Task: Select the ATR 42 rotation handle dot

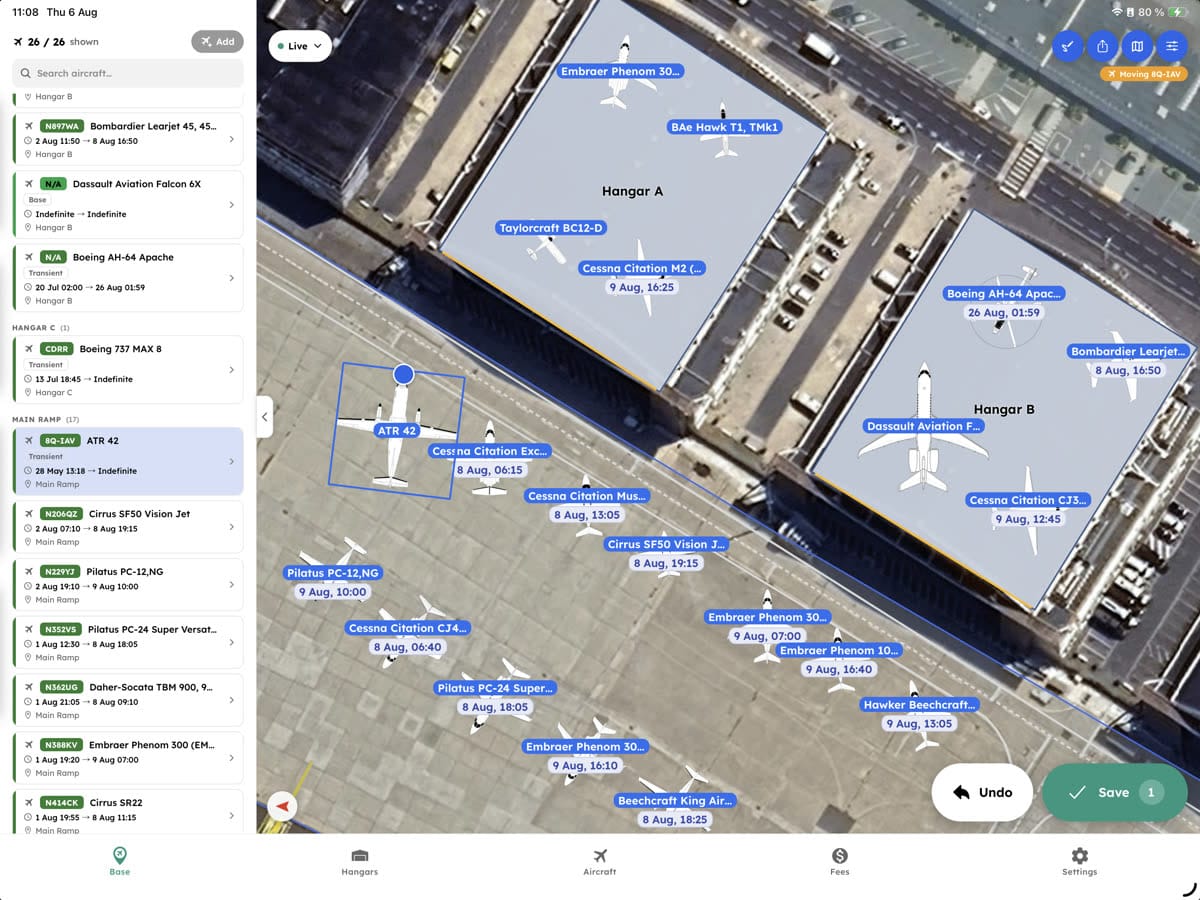Action: click(x=403, y=374)
